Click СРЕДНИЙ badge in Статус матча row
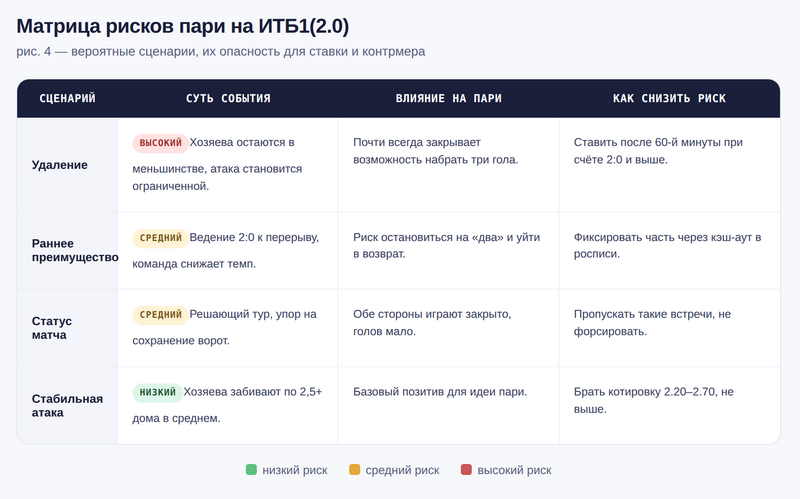 [161, 315]
